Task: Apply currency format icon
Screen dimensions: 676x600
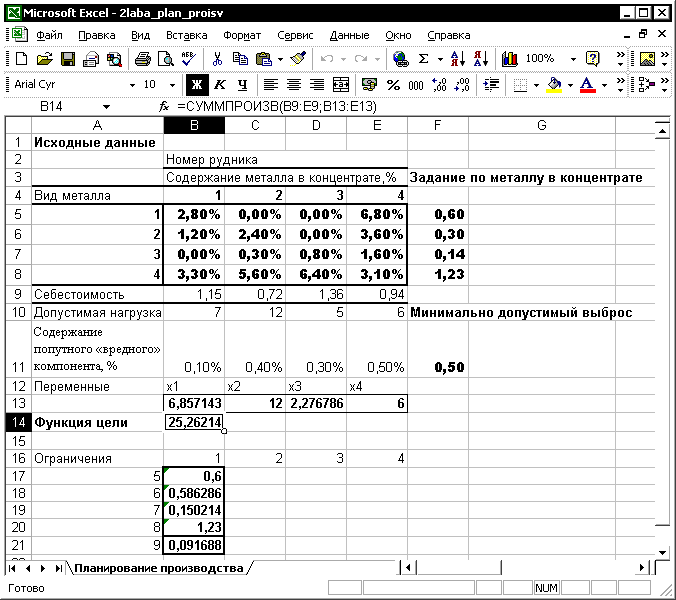Action: tap(369, 85)
